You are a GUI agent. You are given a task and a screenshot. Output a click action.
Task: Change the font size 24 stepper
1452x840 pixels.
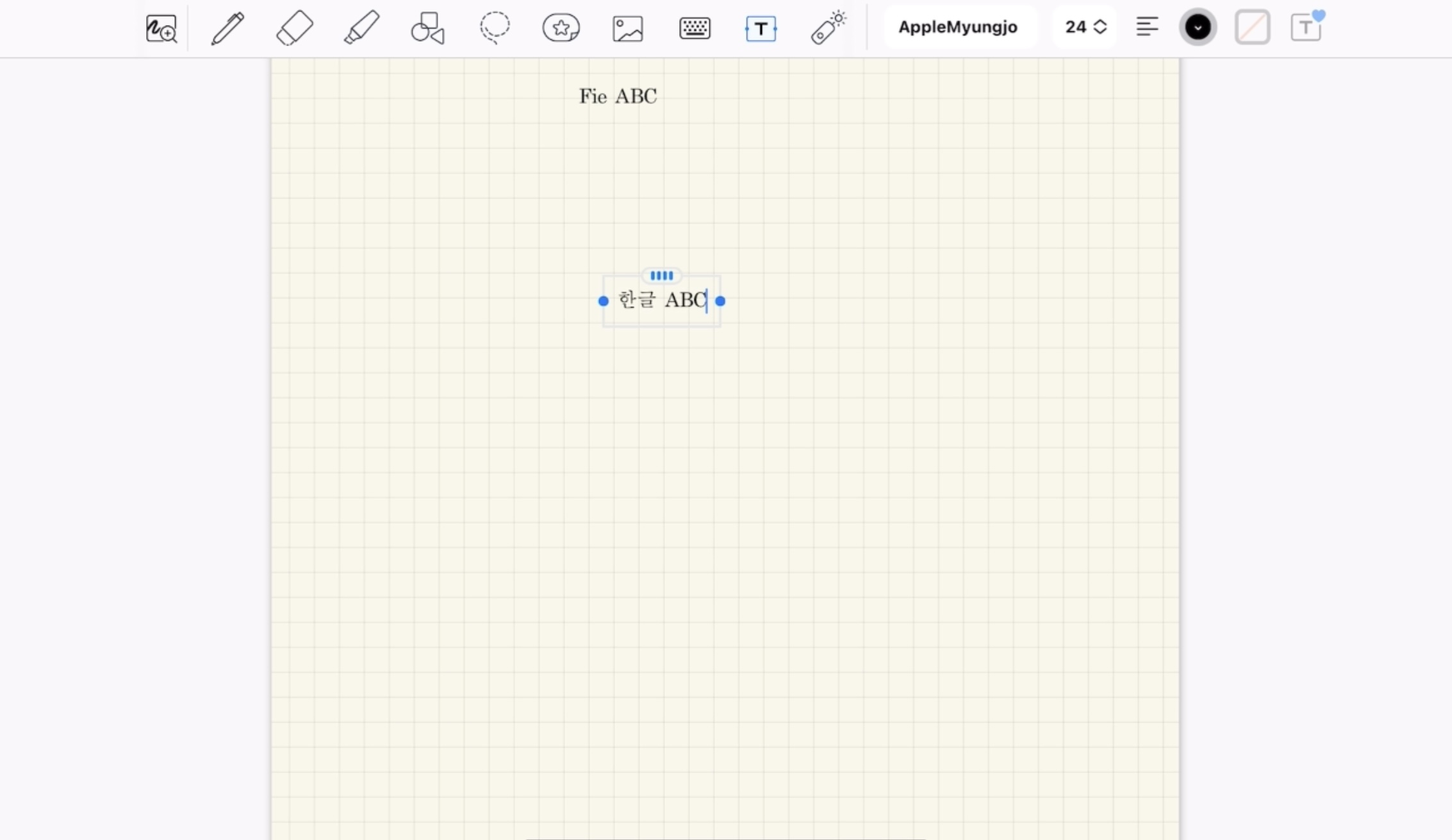point(1100,27)
